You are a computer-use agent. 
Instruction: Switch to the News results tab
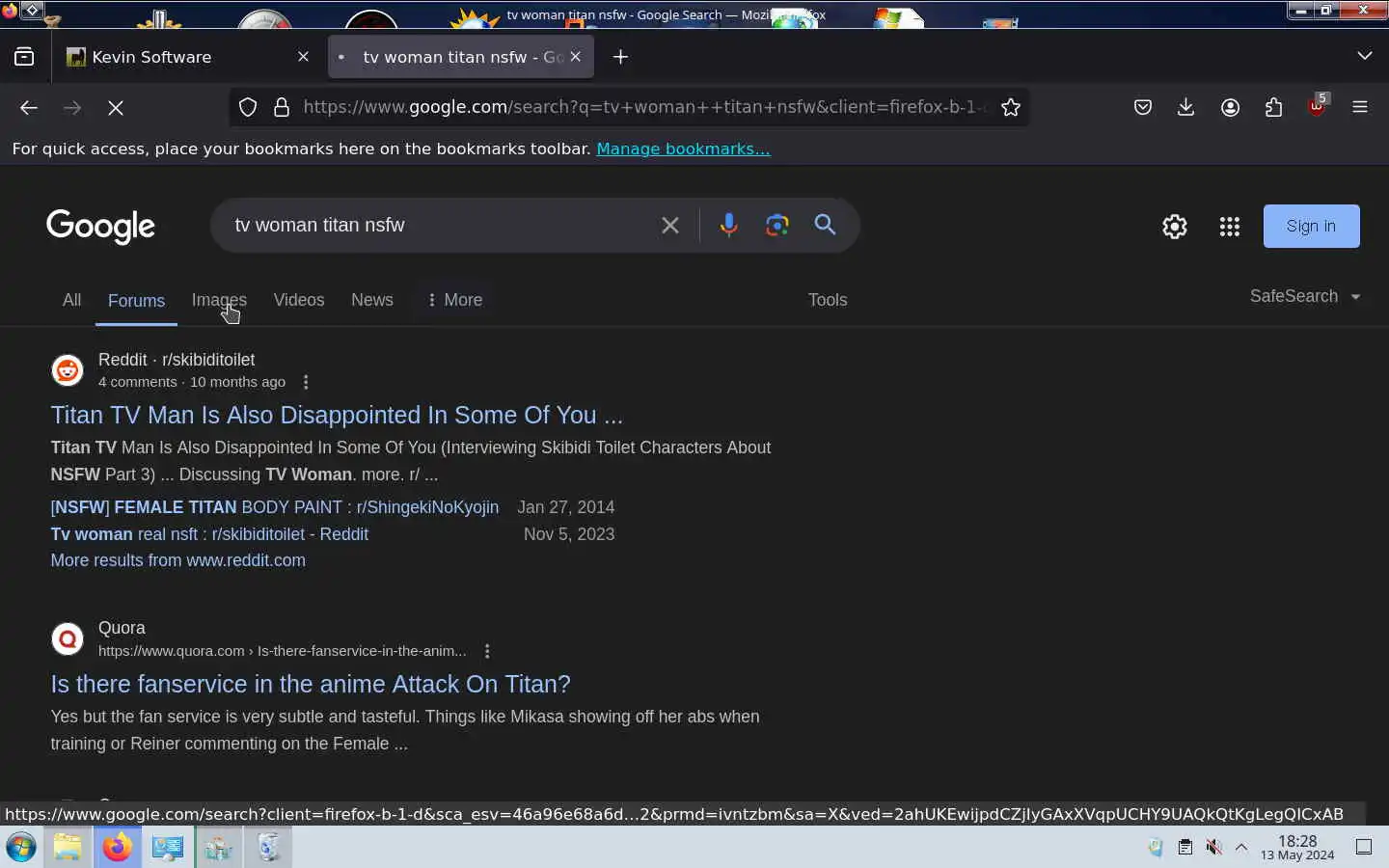click(372, 300)
